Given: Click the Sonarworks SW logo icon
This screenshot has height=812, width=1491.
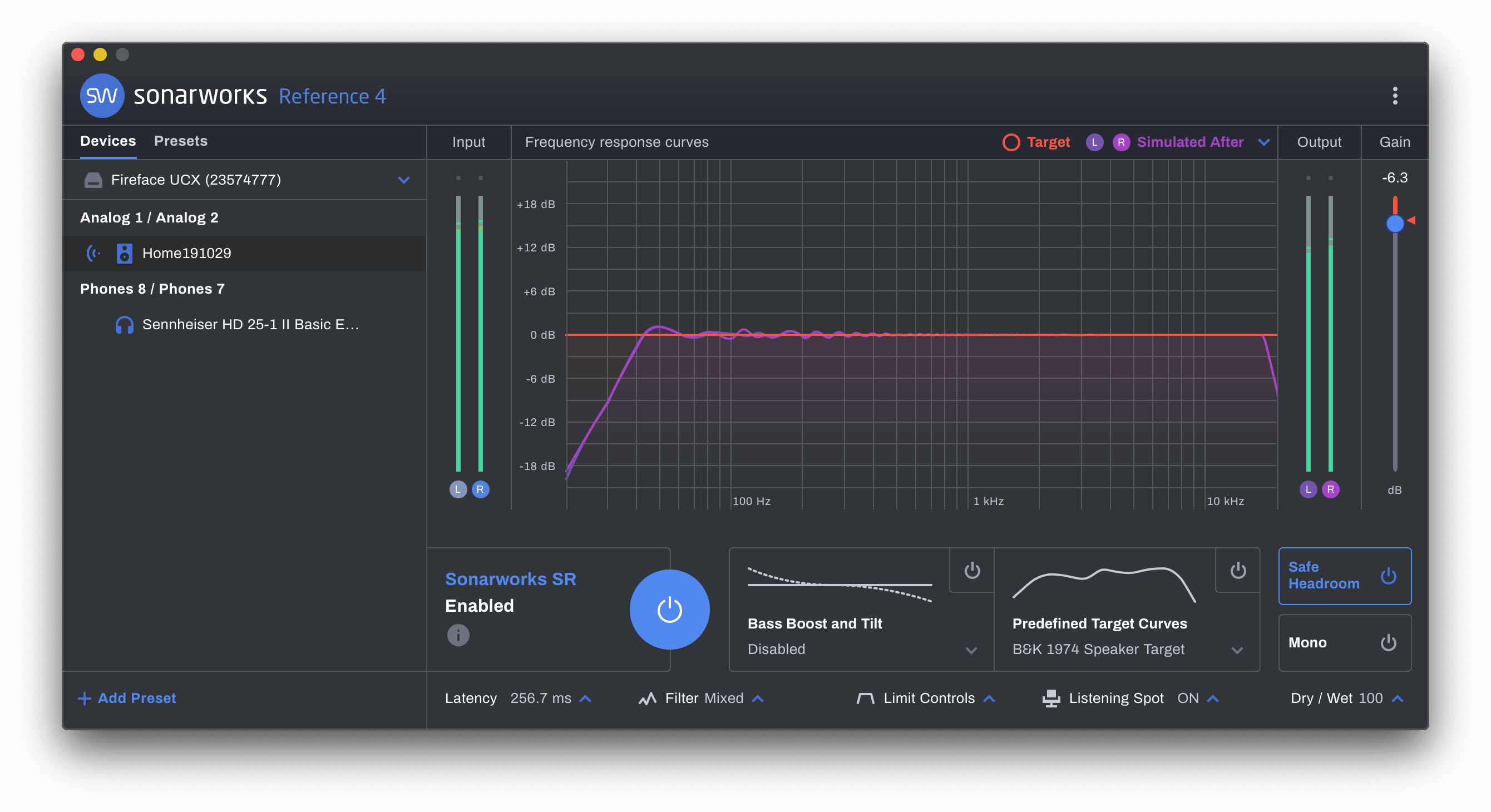Looking at the screenshot, I should [x=102, y=96].
